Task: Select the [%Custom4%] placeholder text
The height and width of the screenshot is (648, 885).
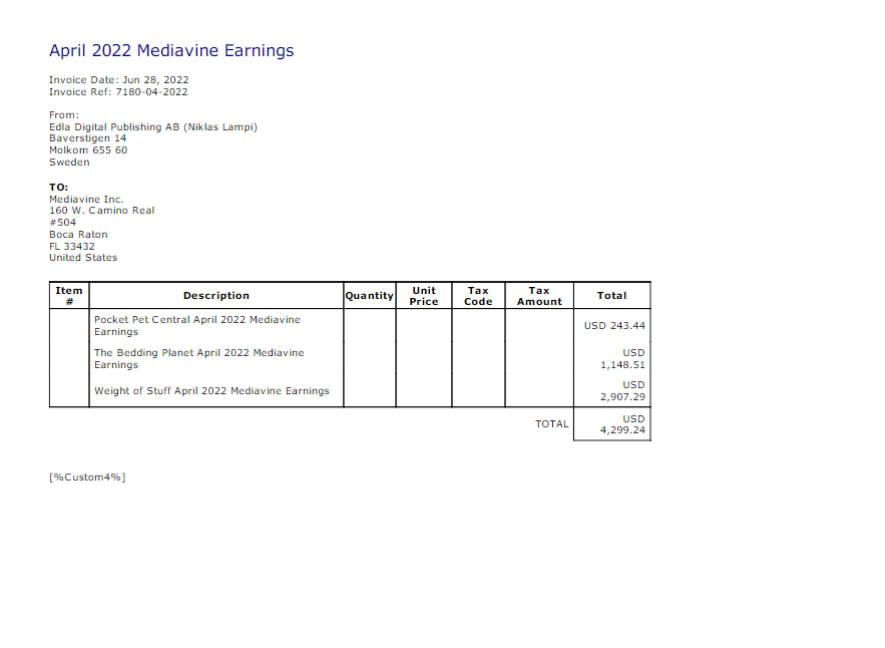Action: pyautogui.click(x=87, y=477)
